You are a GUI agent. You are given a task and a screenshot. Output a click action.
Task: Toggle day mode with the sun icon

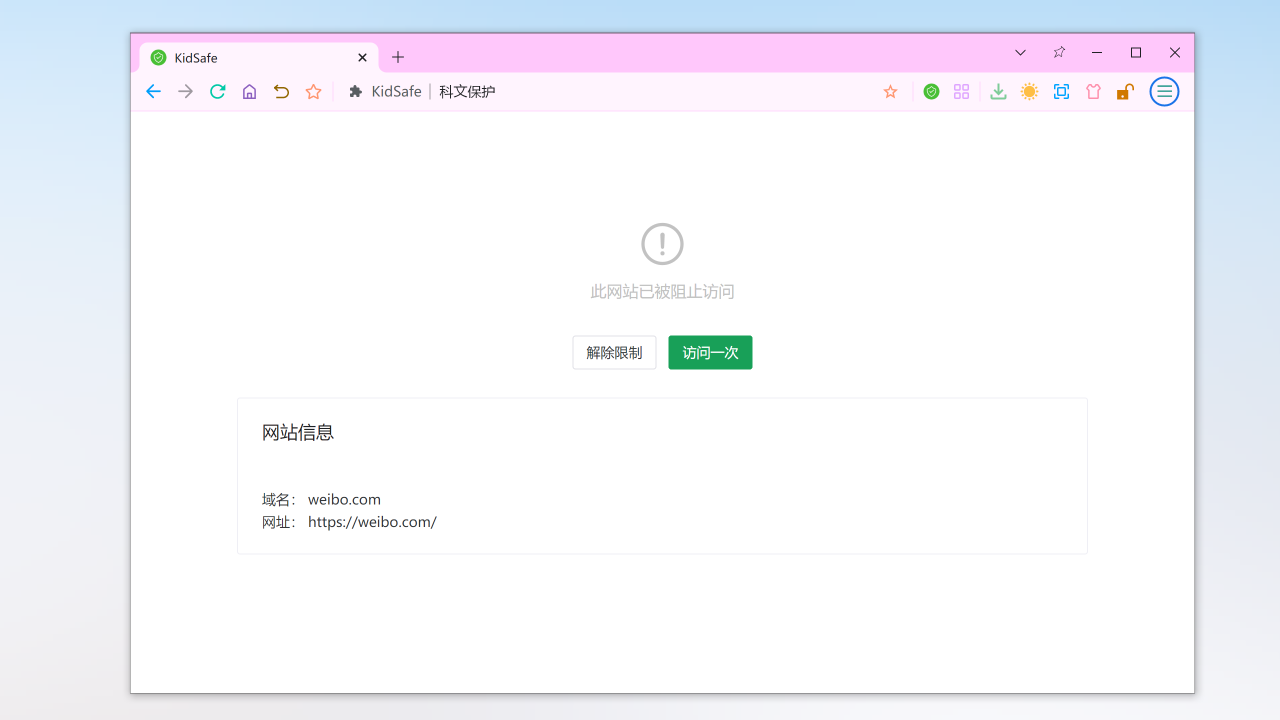click(1029, 91)
